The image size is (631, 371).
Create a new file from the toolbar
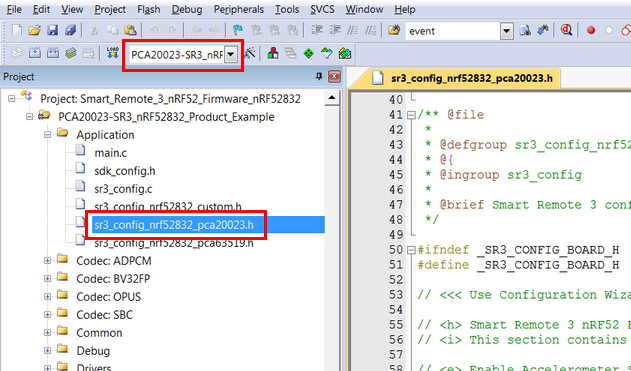[16, 30]
